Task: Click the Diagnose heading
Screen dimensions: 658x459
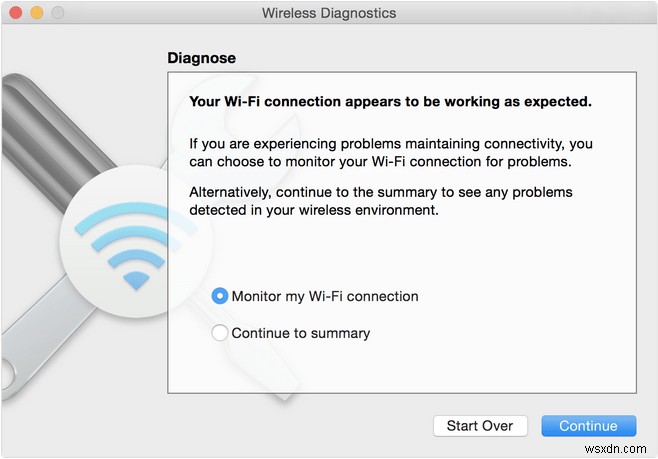Action: [x=201, y=58]
